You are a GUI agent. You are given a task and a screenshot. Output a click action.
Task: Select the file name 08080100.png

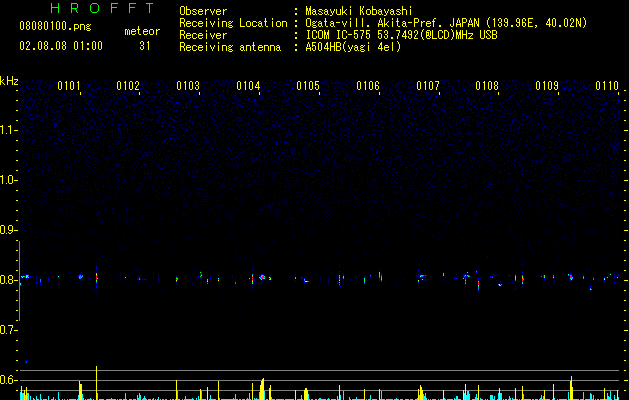coord(55,27)
